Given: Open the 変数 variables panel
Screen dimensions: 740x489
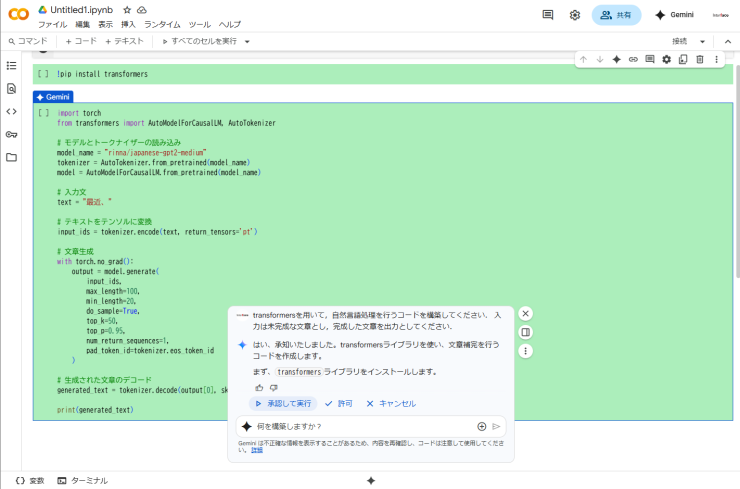Looking at the screenshot, I should point(30,481).
